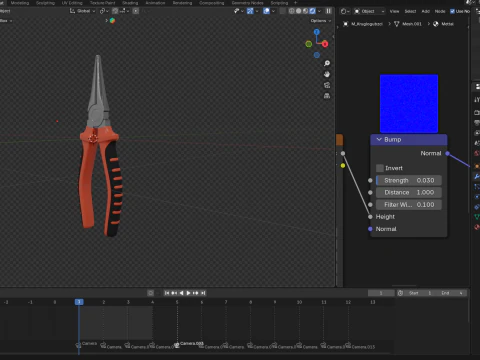Enable the Invert checkbox on Bump node
The image size is (480, 360).
tap(380, 168)
